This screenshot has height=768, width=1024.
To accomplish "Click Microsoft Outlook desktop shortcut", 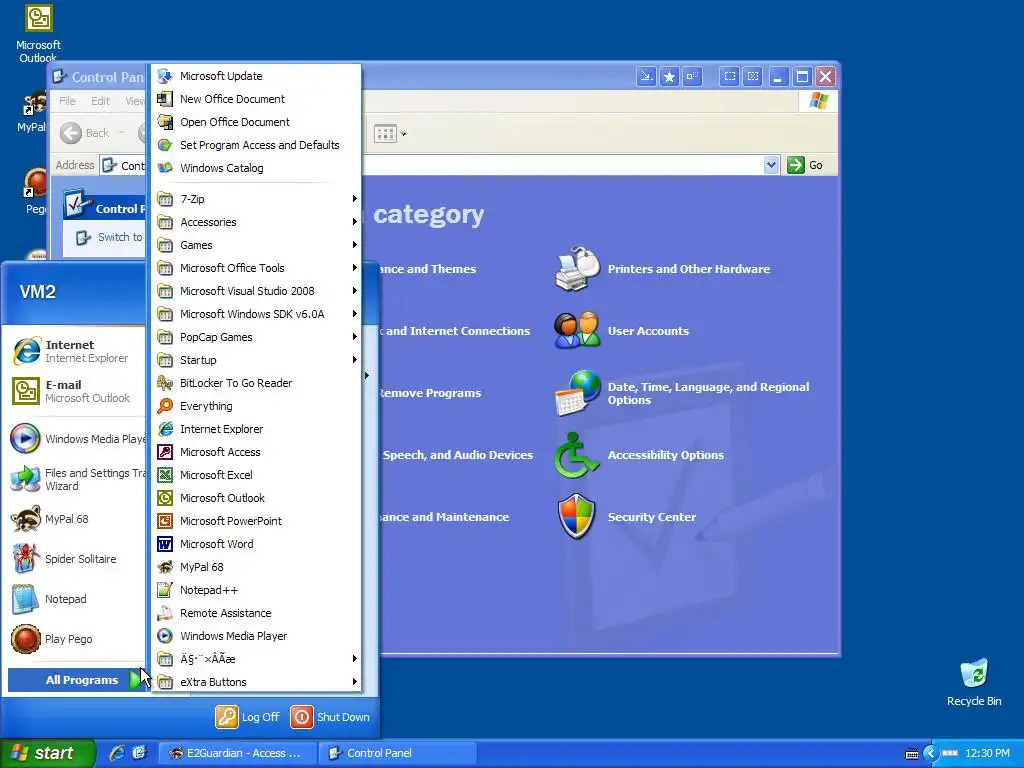I will [39, 33].
